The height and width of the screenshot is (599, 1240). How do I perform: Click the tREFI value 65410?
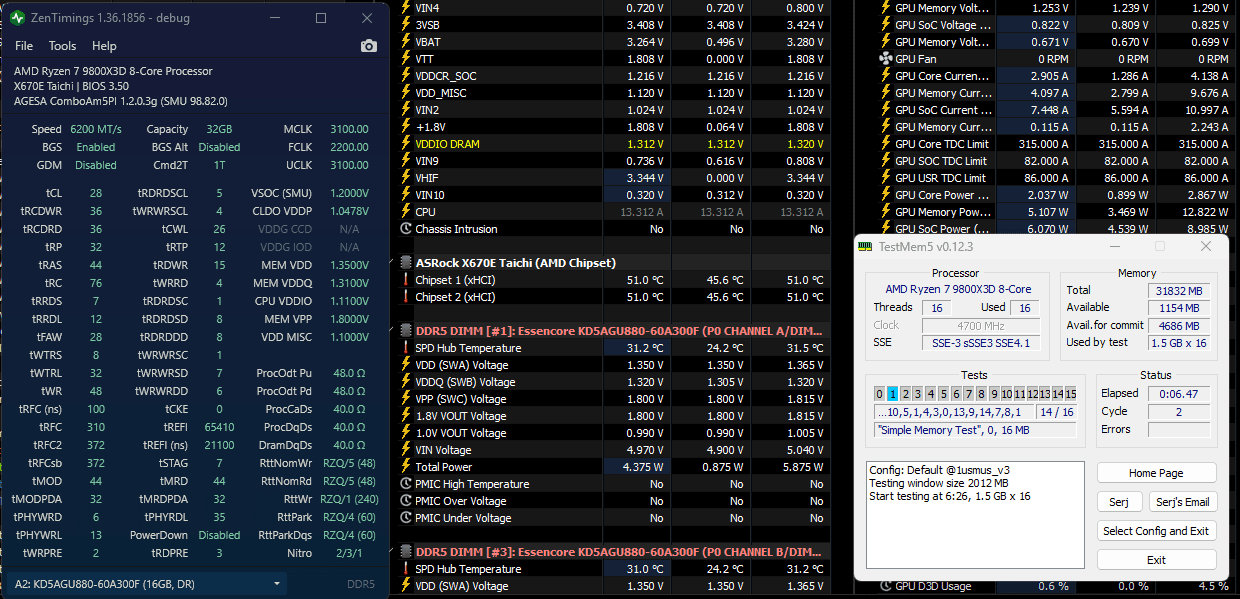pyautogui.click(x=219, y=427)
